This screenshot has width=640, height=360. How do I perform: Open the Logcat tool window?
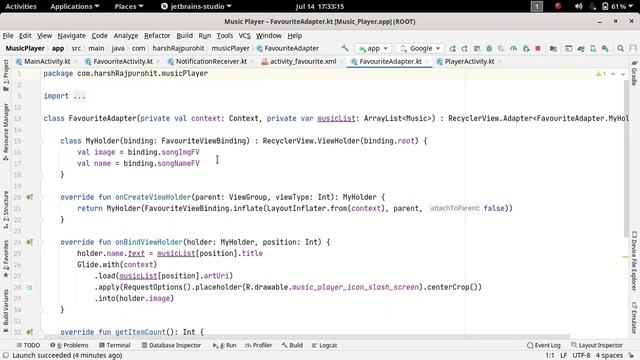324,345
